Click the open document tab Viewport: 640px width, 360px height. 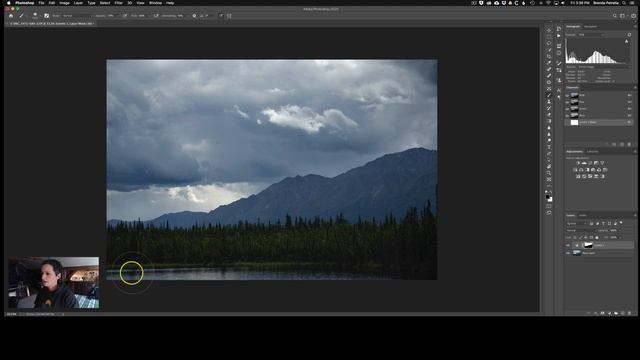click(x=51, y=24)
